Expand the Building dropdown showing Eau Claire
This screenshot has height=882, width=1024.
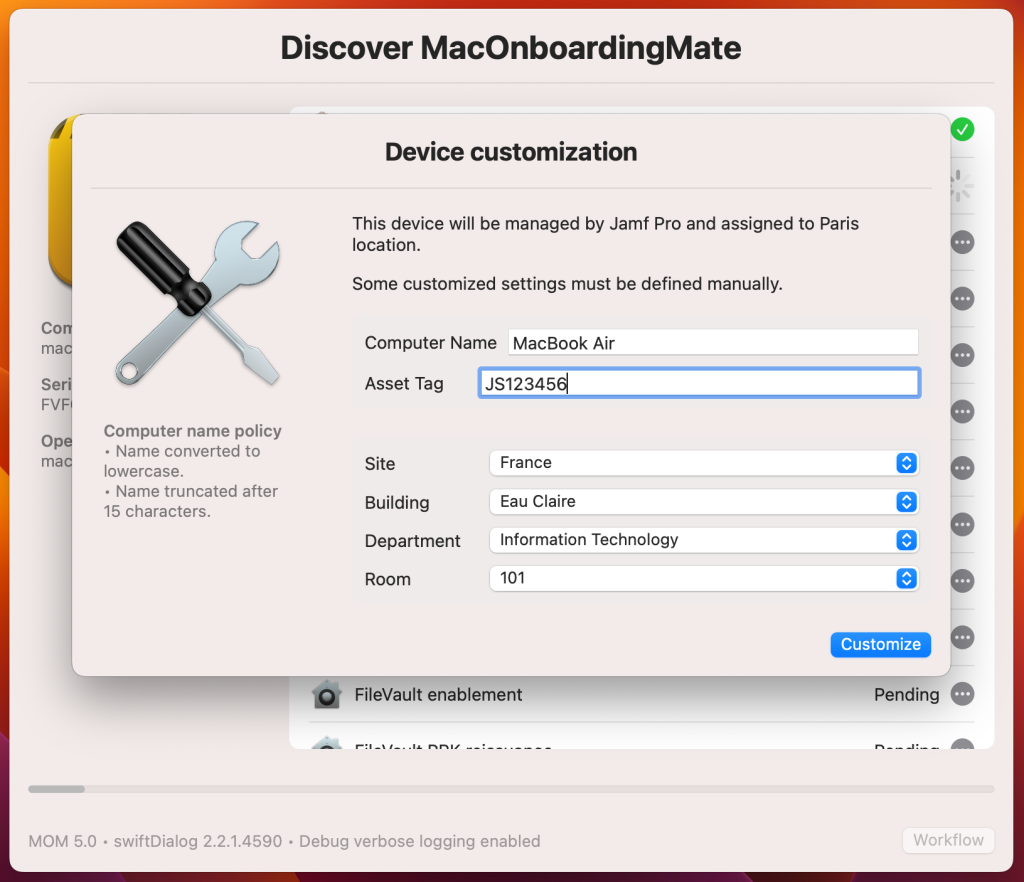pos(703,502)
